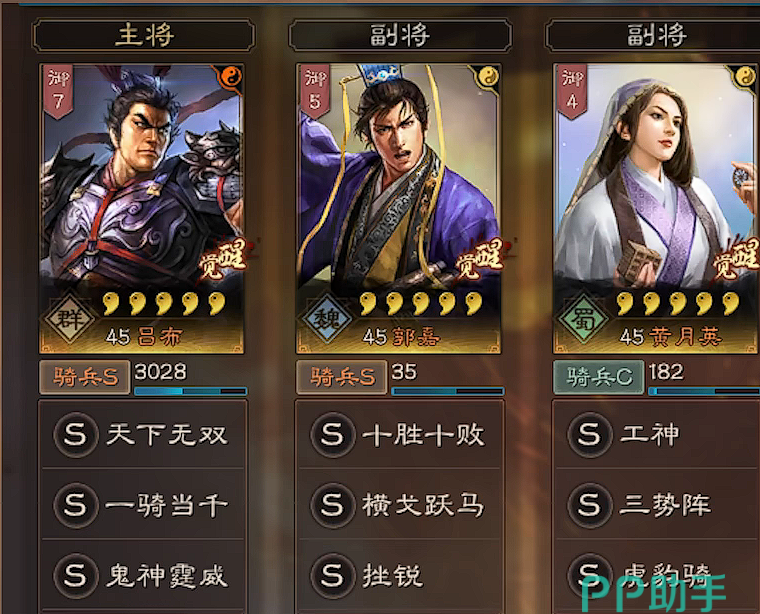Click the 魏 faction emblem on 郭嘉
Viewport: 760px width, 614px height.
click(x=326, y=320)
